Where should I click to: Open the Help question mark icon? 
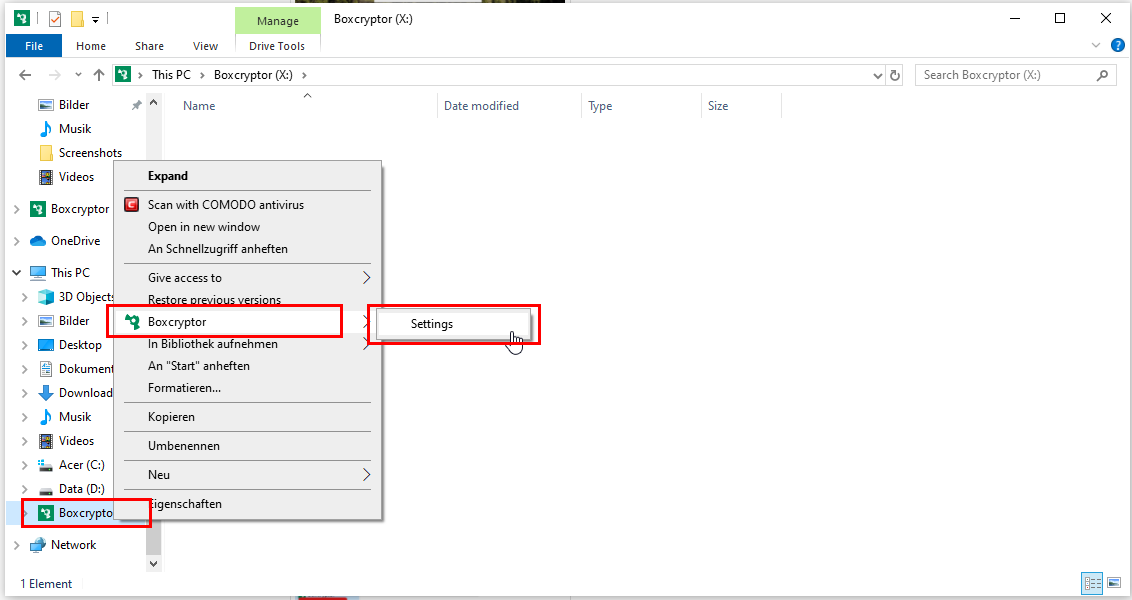point(1118,45)
